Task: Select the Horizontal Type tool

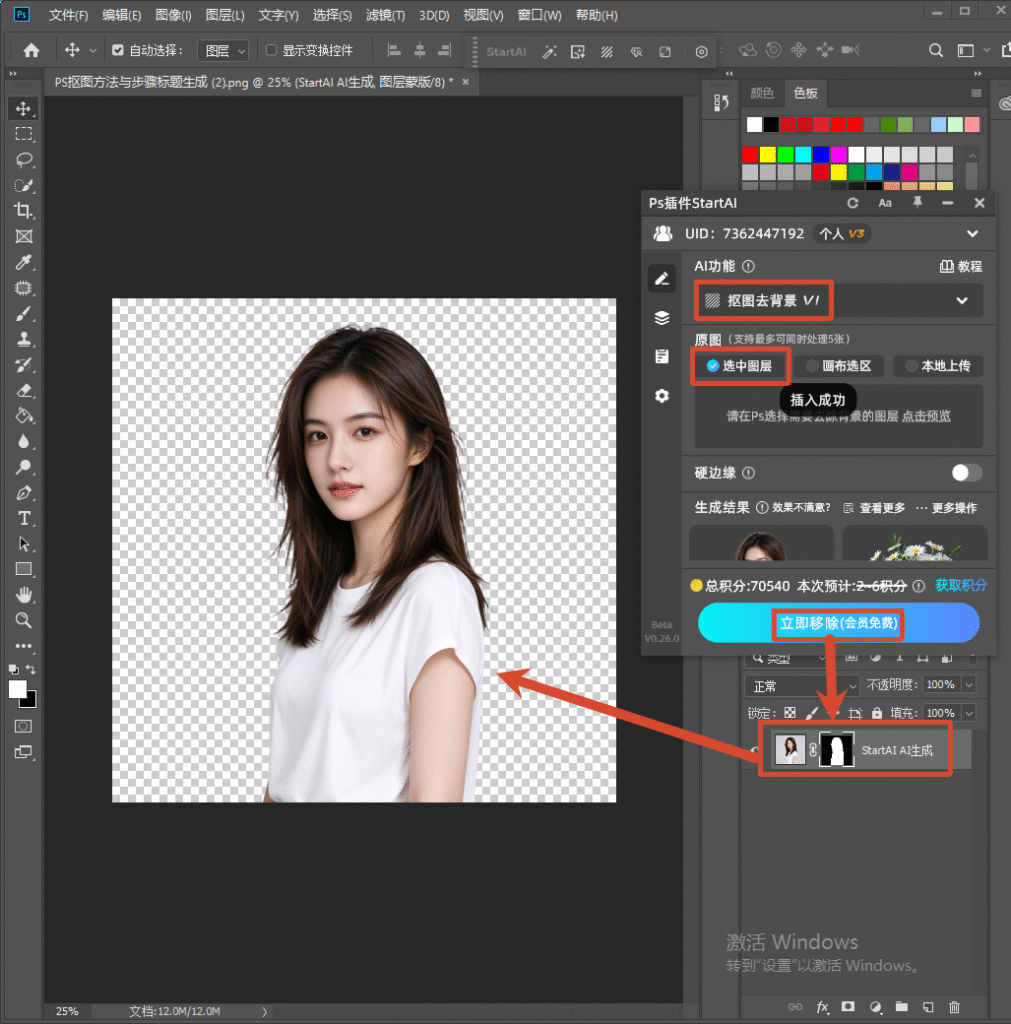Action: (x=24, y=519)
